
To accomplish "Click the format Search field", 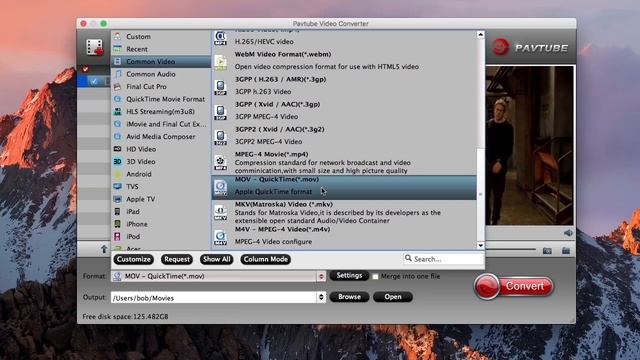I will (x=443, y=259).
